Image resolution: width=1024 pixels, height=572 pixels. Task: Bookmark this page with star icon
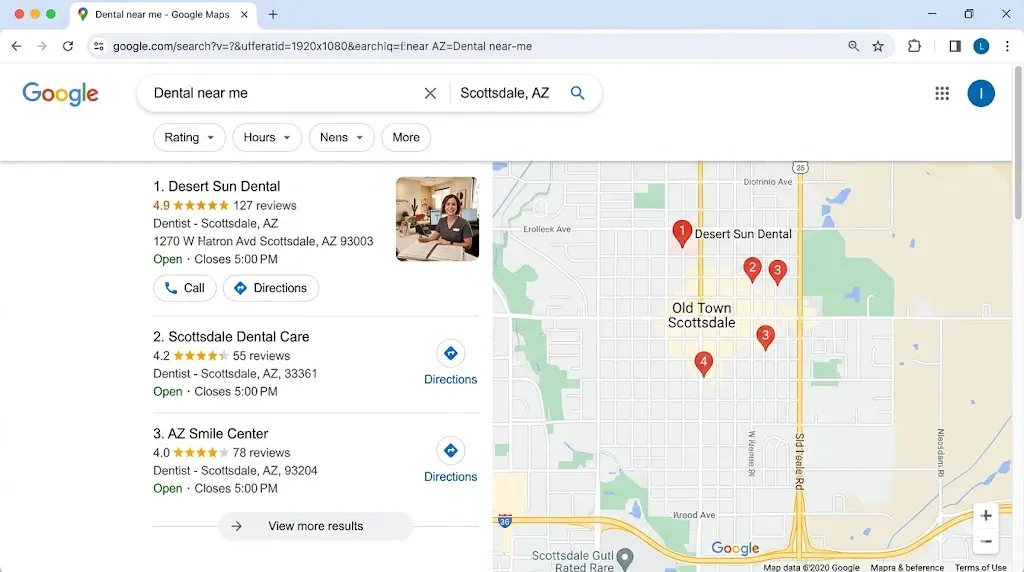pos(878,46)
